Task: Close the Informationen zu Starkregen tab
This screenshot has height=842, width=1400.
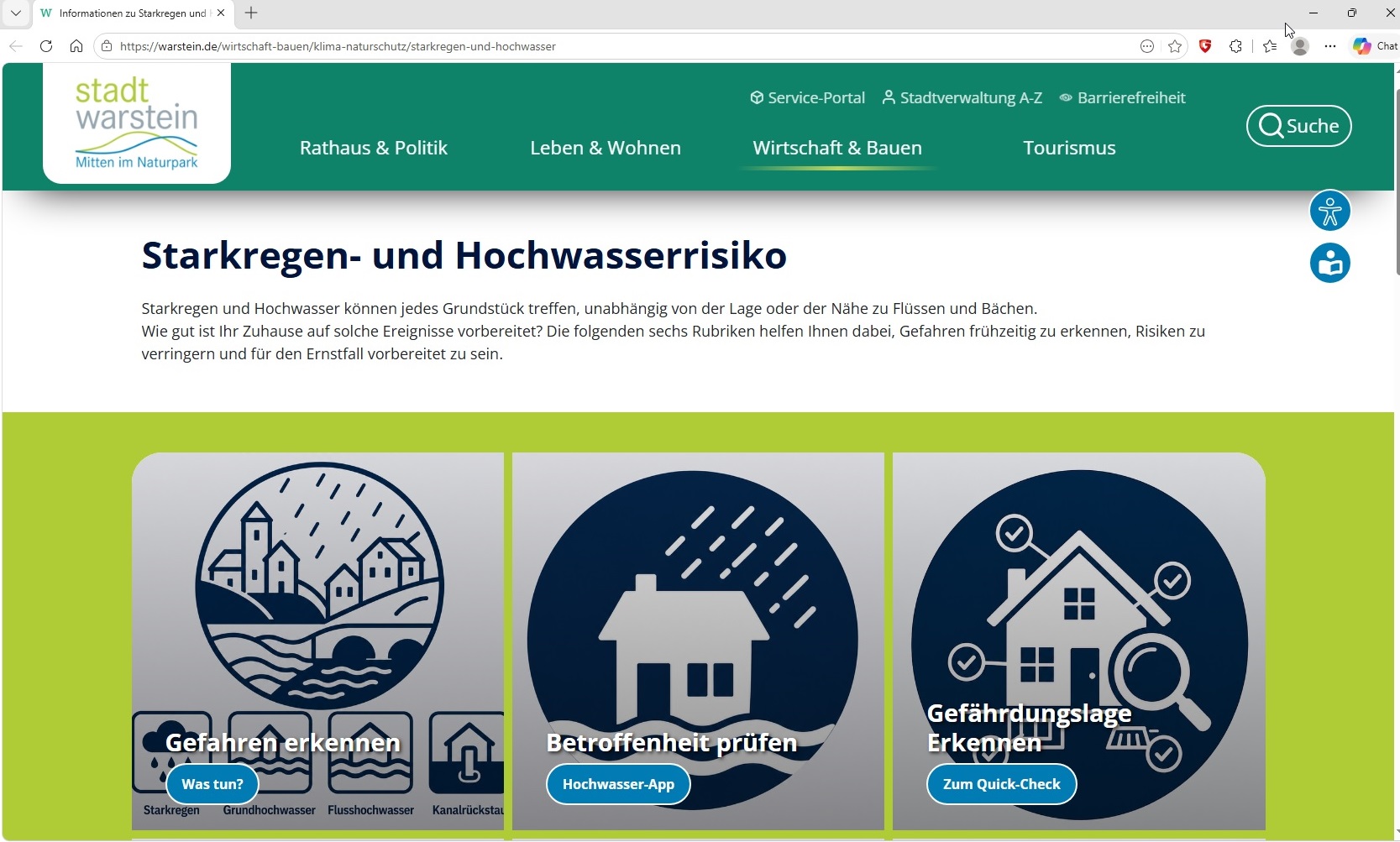Action: [x=221, y=13]
